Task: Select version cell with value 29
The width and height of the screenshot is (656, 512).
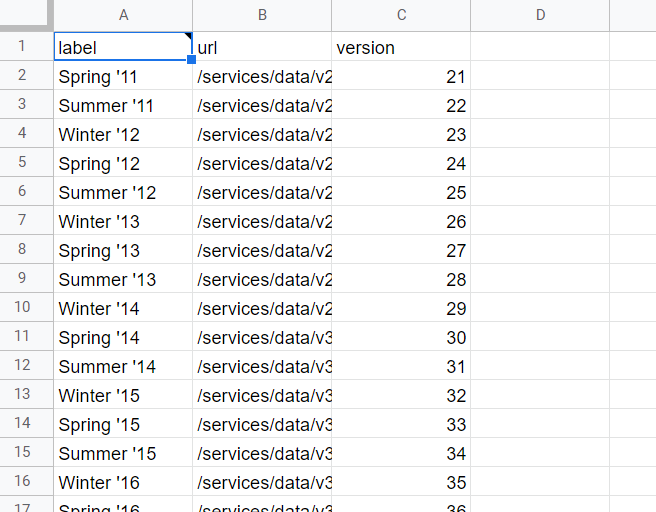Action: pos(401,307)
